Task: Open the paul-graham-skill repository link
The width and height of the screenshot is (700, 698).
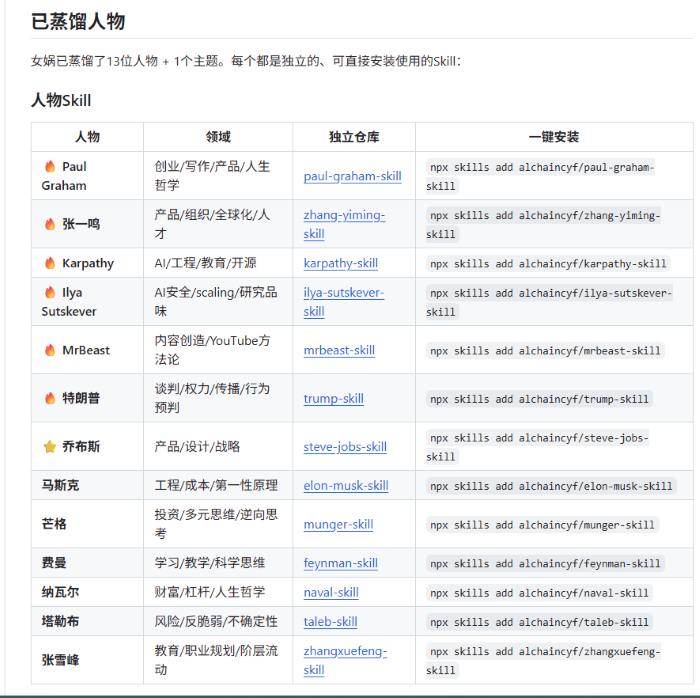Action: tap(352, 176)
